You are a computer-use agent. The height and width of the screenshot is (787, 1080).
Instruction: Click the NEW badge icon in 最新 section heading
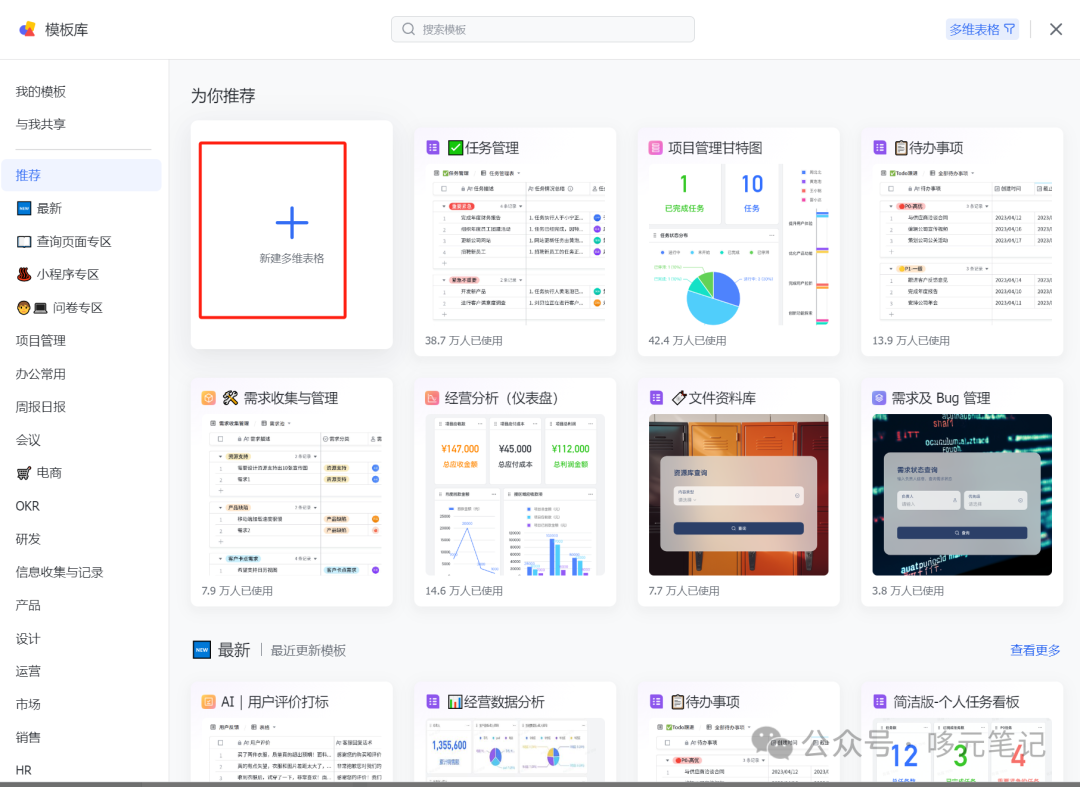coord(202,649)
